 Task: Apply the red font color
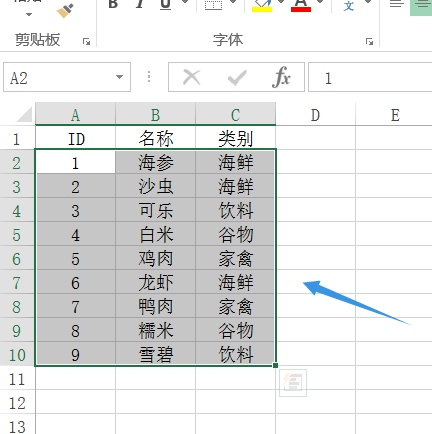point(301,5)
